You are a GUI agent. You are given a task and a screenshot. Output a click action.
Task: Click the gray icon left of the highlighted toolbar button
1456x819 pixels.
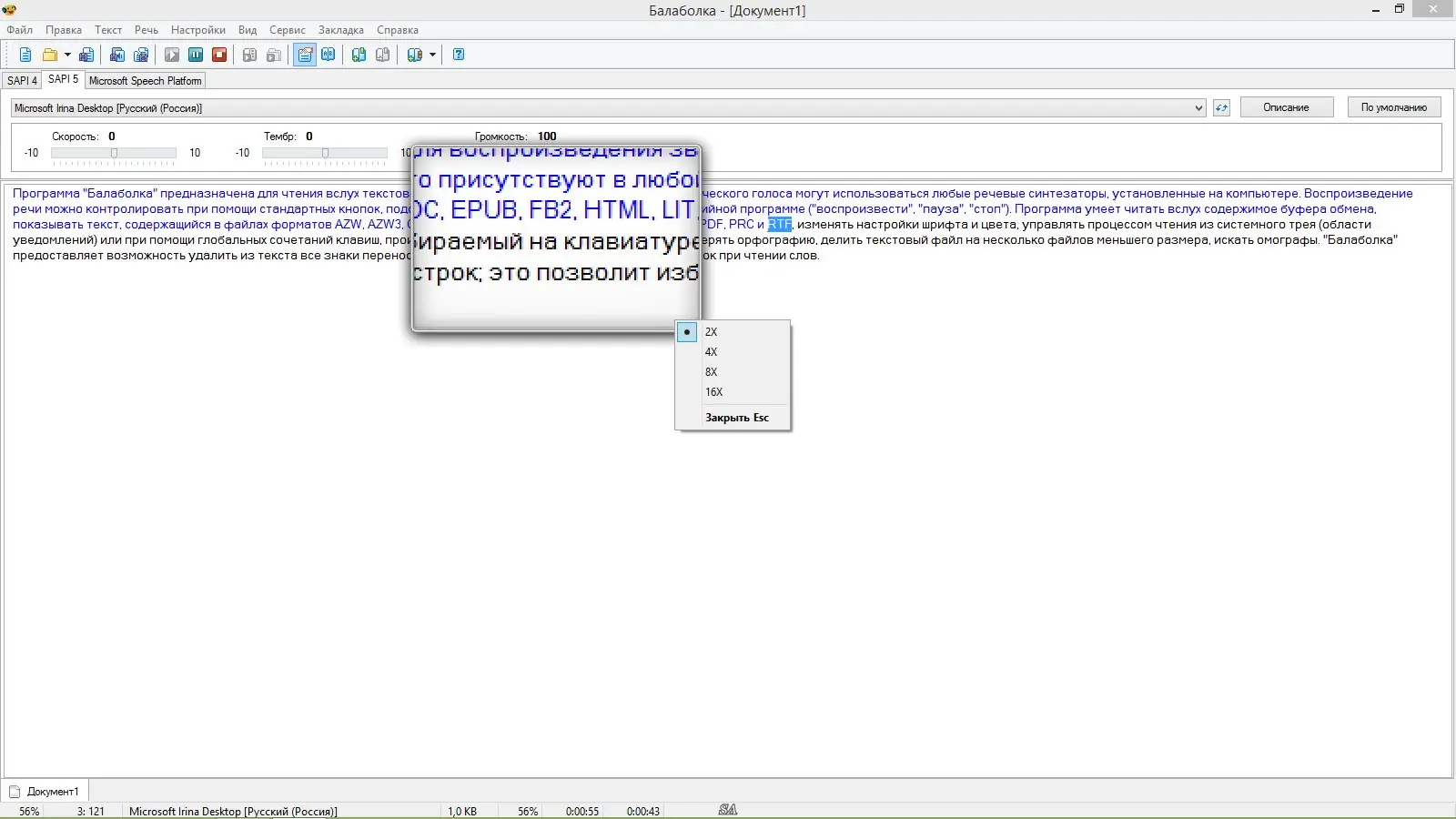pyautogui.click(x=274, y=55)
